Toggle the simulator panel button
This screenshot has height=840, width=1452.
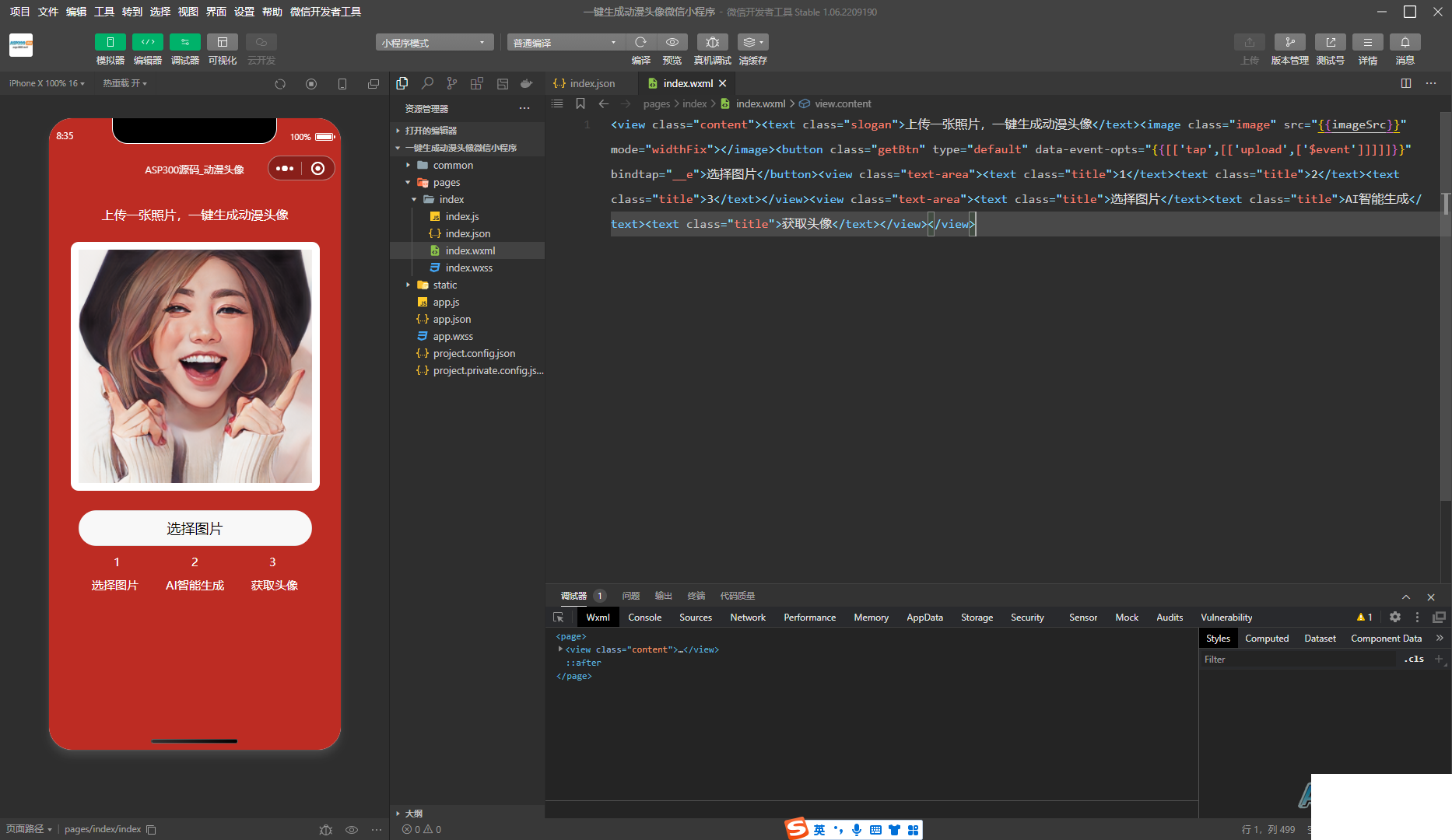(110, 42)
